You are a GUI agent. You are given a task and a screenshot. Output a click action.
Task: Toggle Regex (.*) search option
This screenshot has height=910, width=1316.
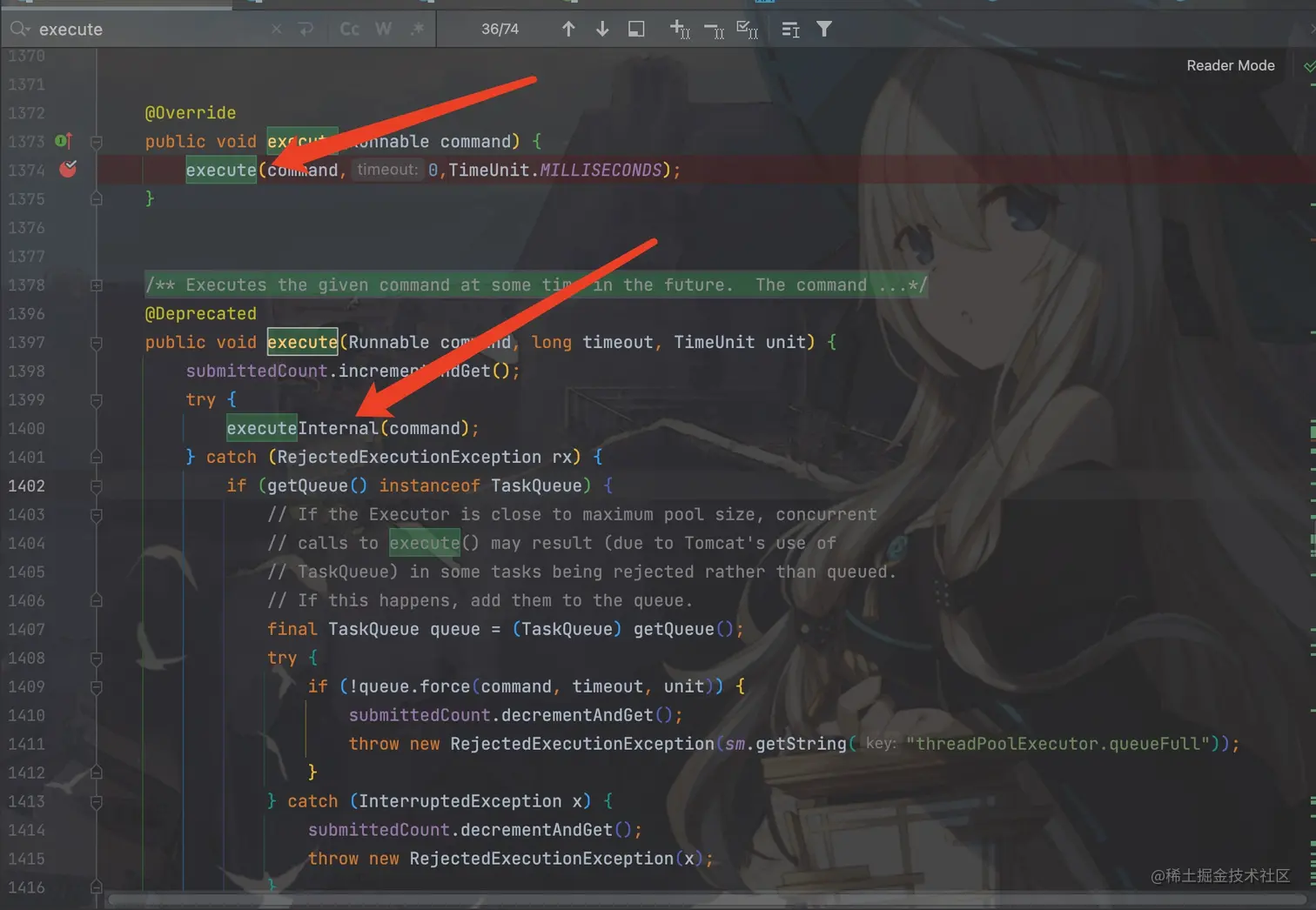(x=417, y=30)
